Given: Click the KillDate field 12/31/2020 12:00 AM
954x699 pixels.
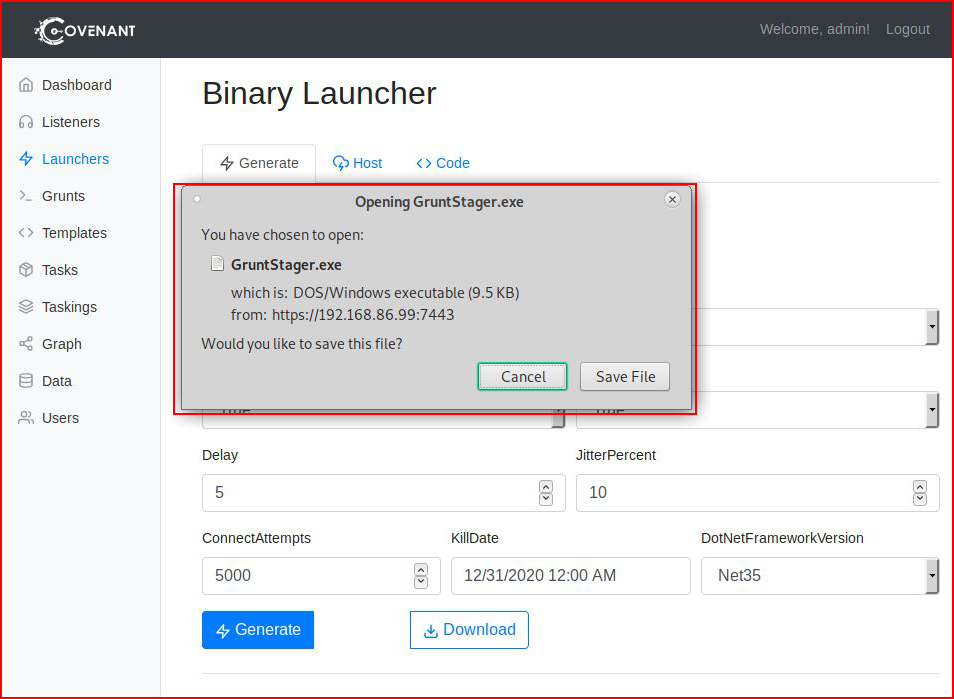Looking at the screenshot, I should [x=571, y=576].
